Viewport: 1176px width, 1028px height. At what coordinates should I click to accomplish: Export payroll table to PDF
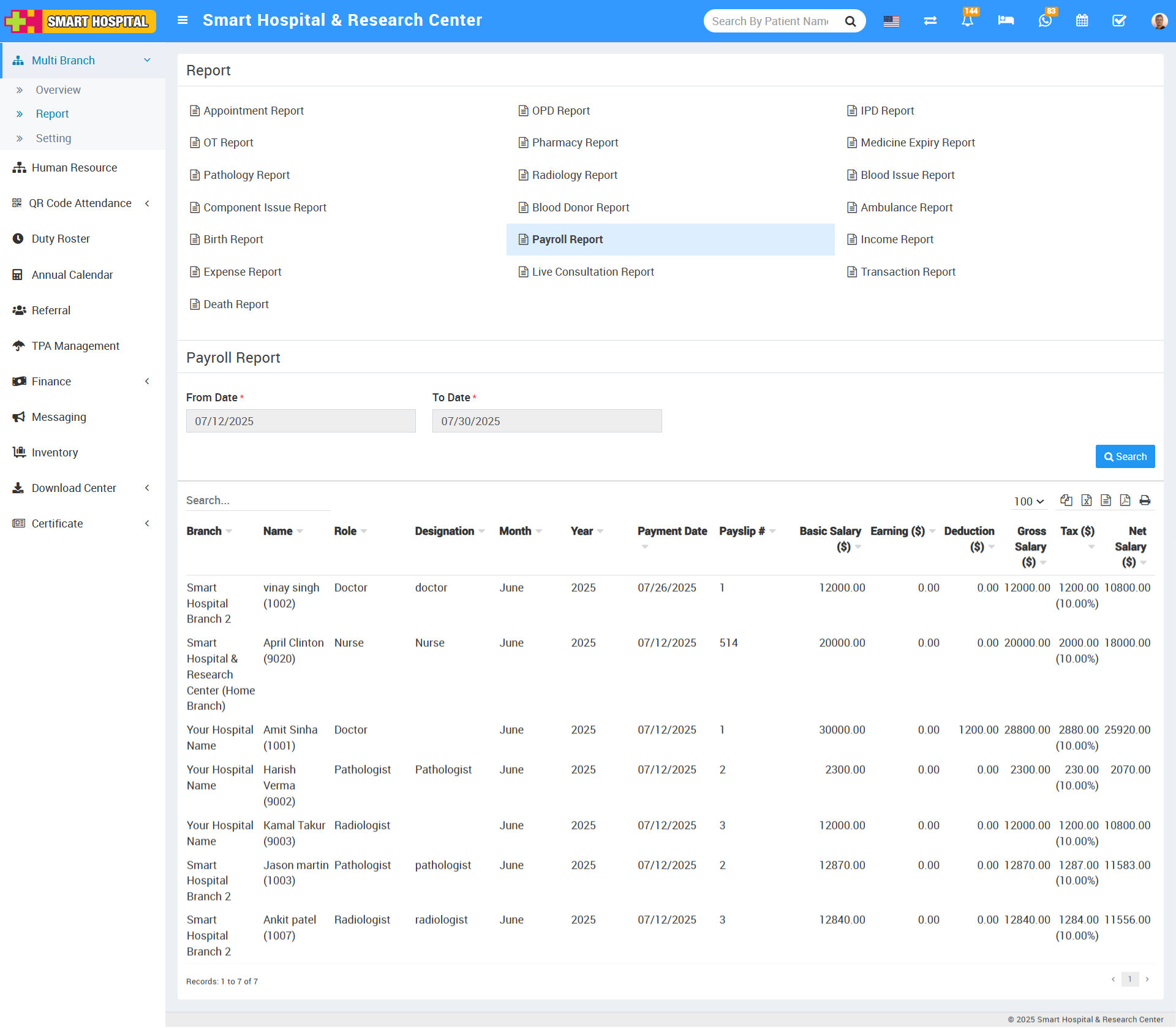(1125, 501)
